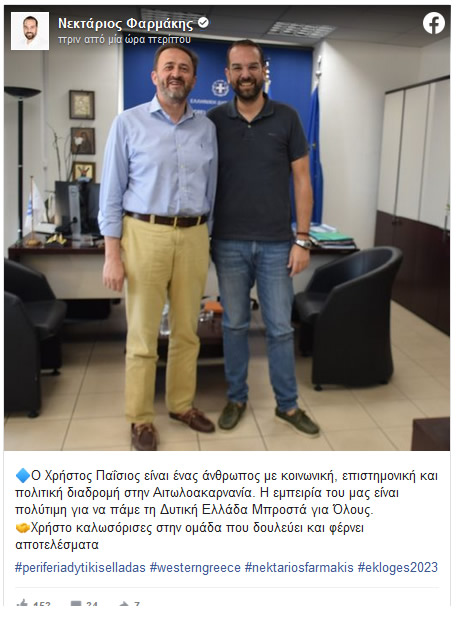Follow the #ekloges2023 hashtag

(398, 568)
